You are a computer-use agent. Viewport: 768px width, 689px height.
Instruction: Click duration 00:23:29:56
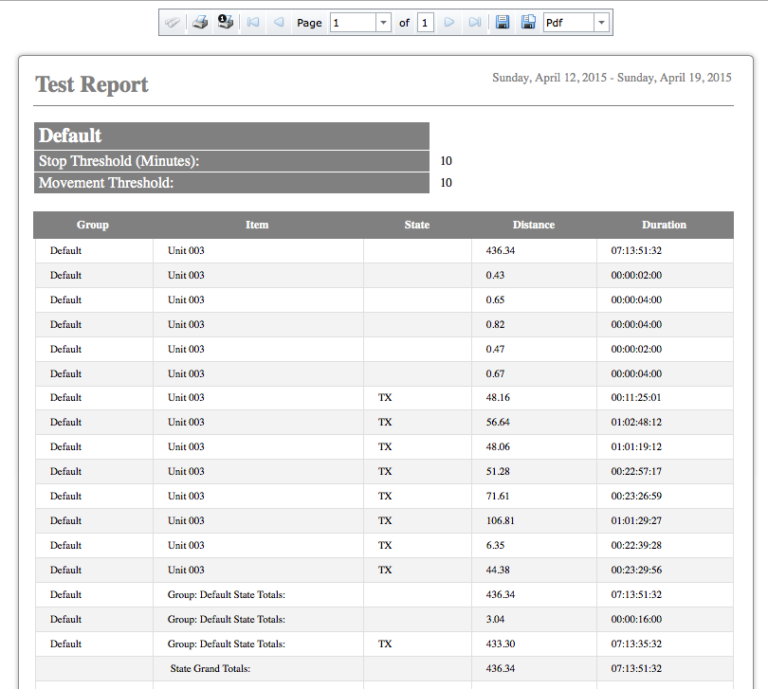tap(636, 570)
